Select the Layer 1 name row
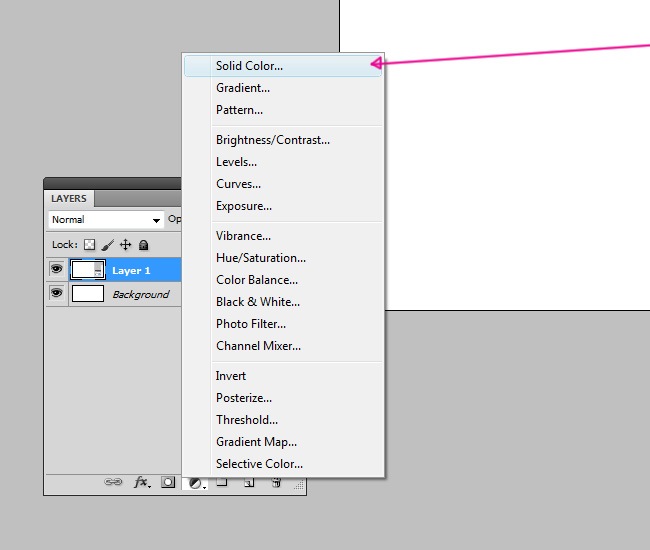Image resolution: width=650 pixels, height=550 pixels. (x=131, y=271)
